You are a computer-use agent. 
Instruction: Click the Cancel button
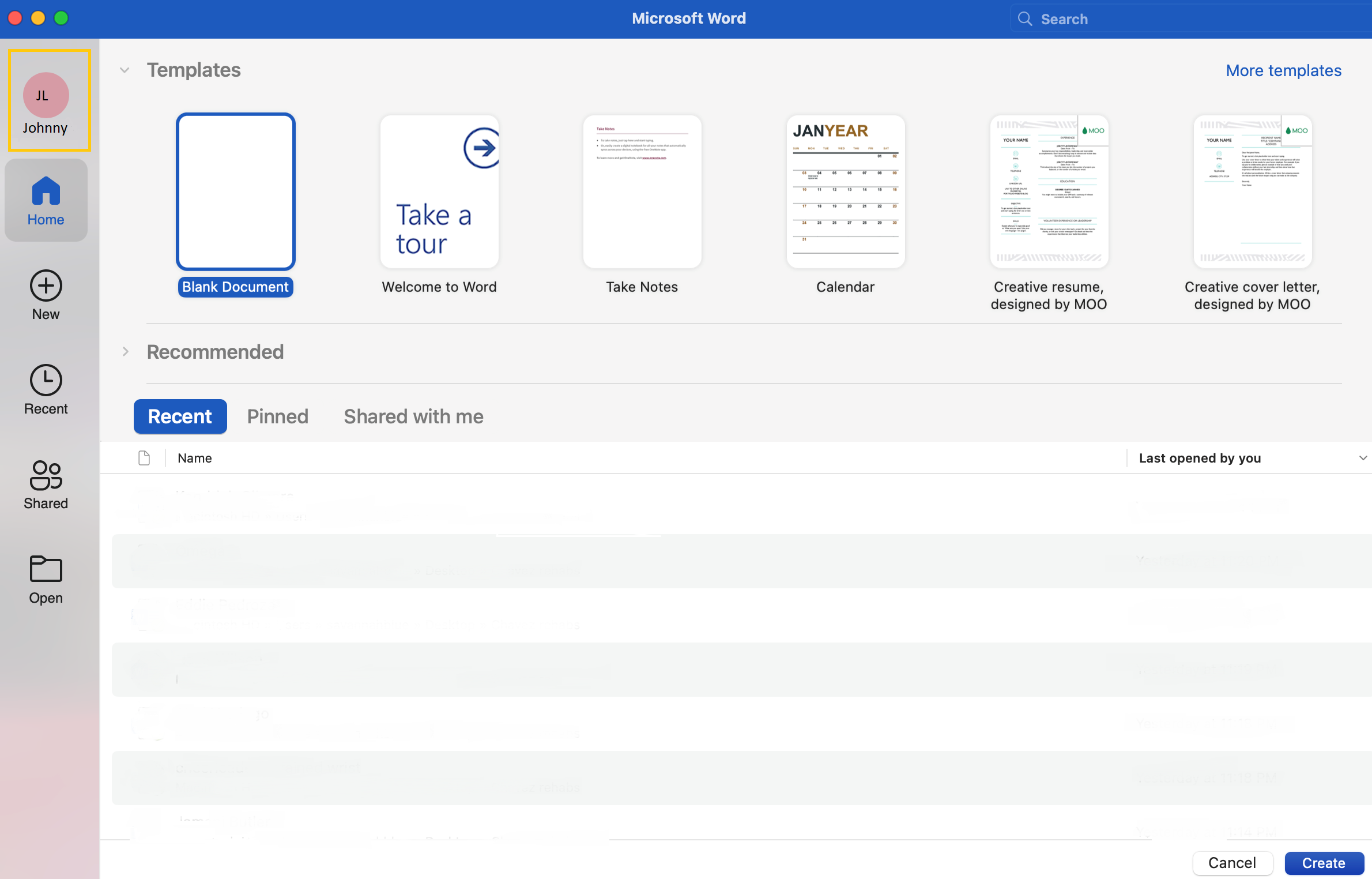pos(1232,863)
